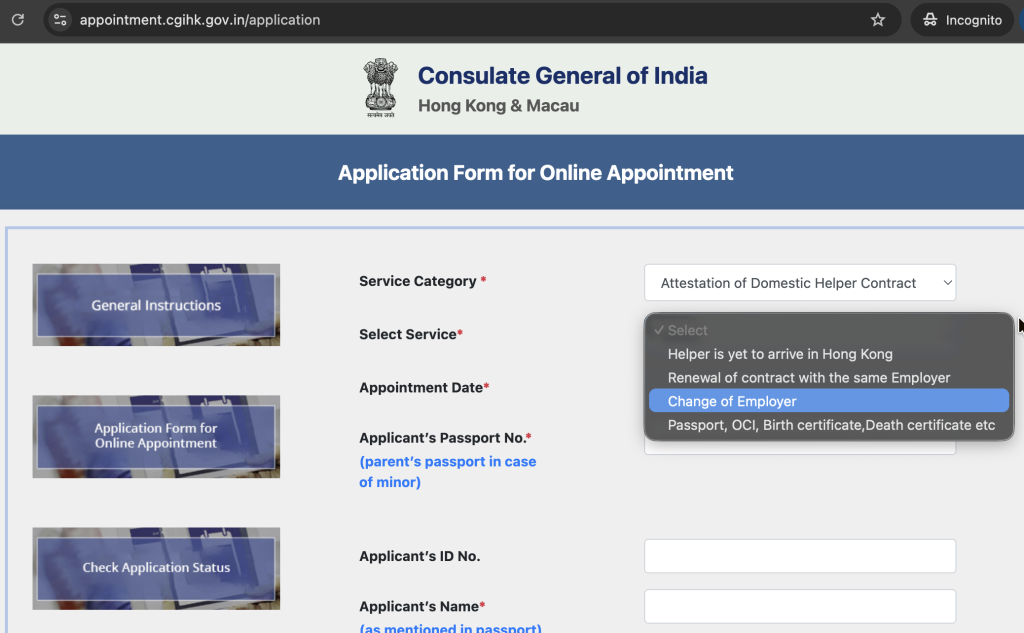Click the 'parent's passport in case of minor' note

[x=447, y=472]
